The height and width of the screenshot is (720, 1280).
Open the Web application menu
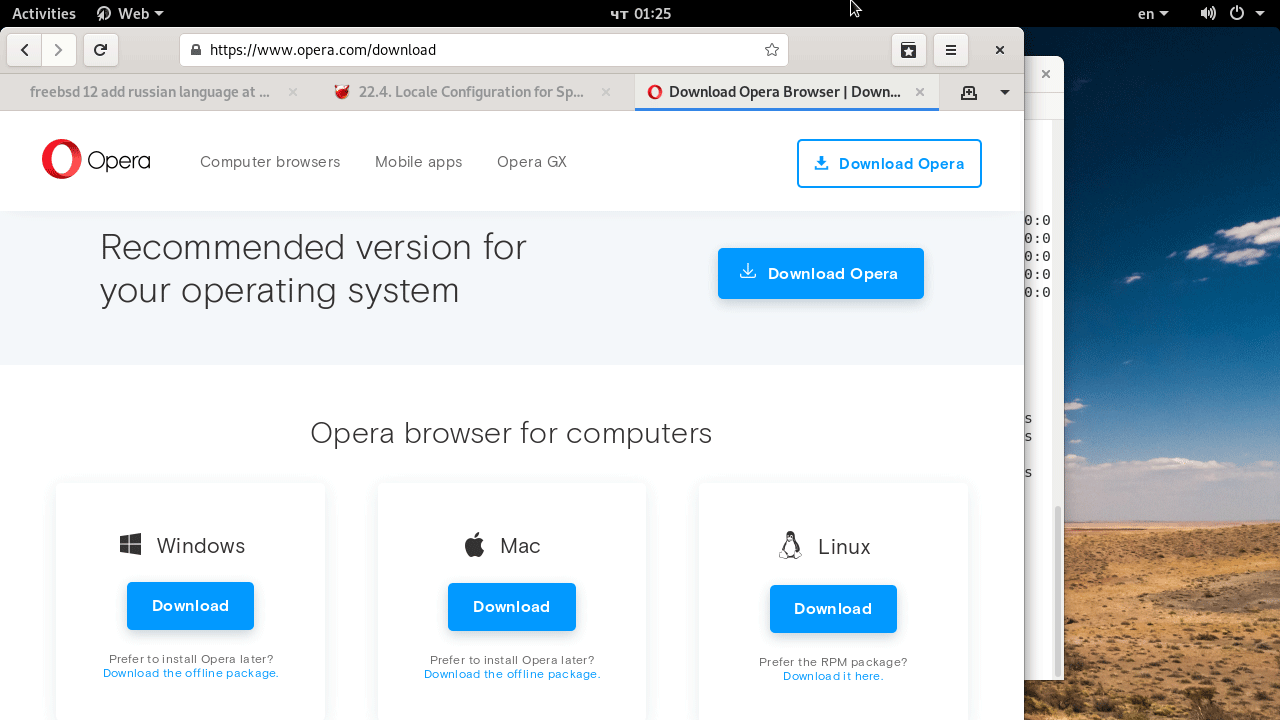(130, 13)
